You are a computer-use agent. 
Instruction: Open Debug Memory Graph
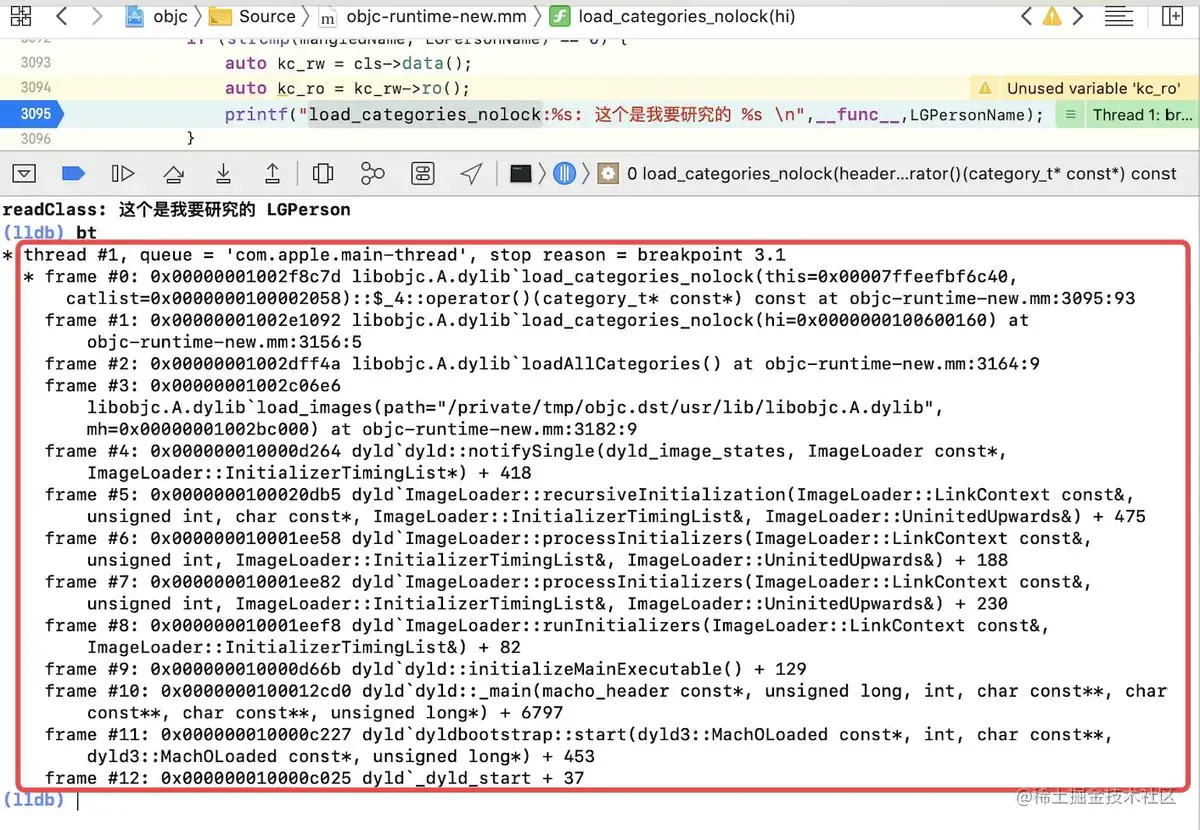(x=373, y=174)
